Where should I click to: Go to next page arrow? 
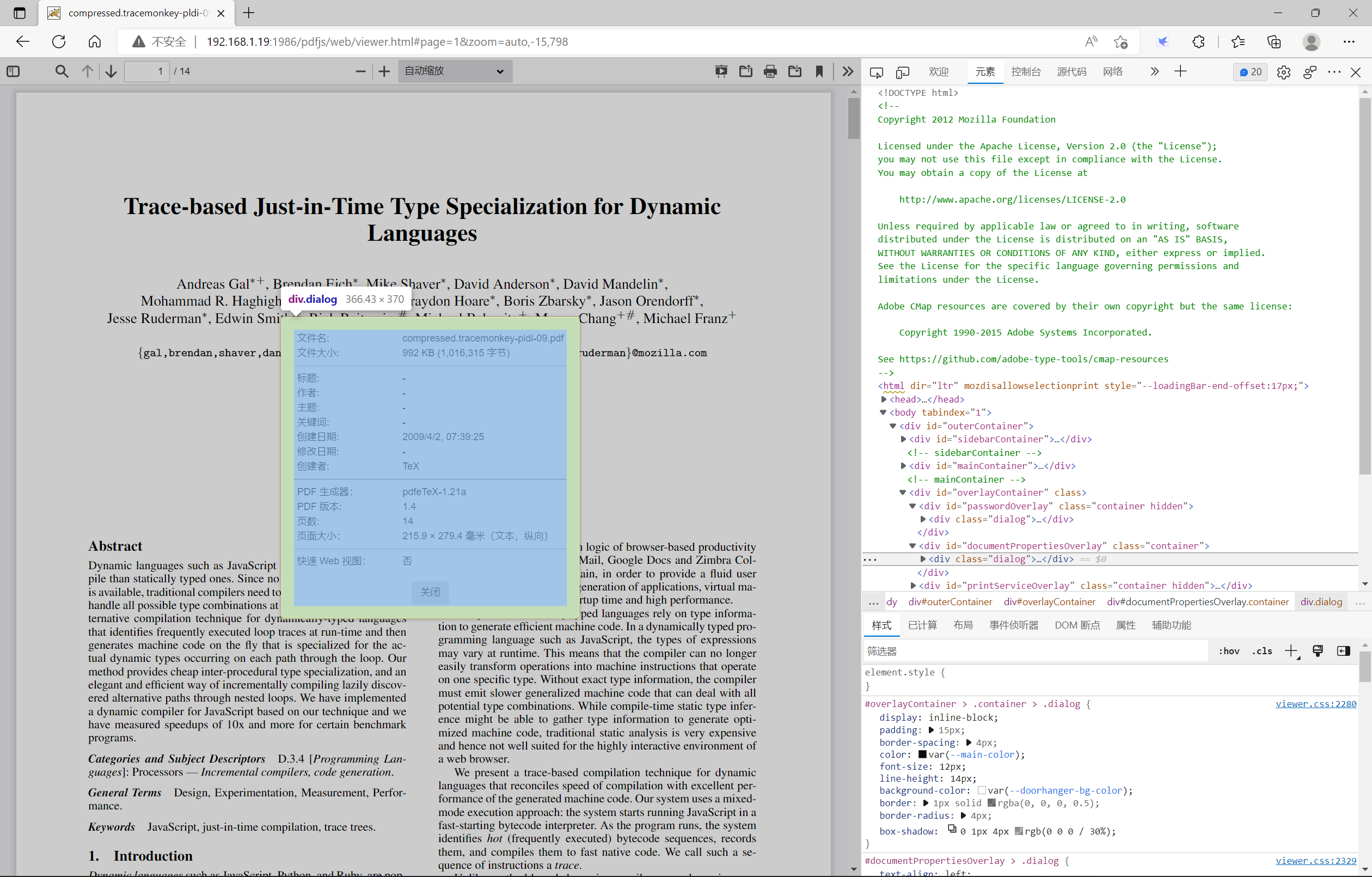coord(111,71)
